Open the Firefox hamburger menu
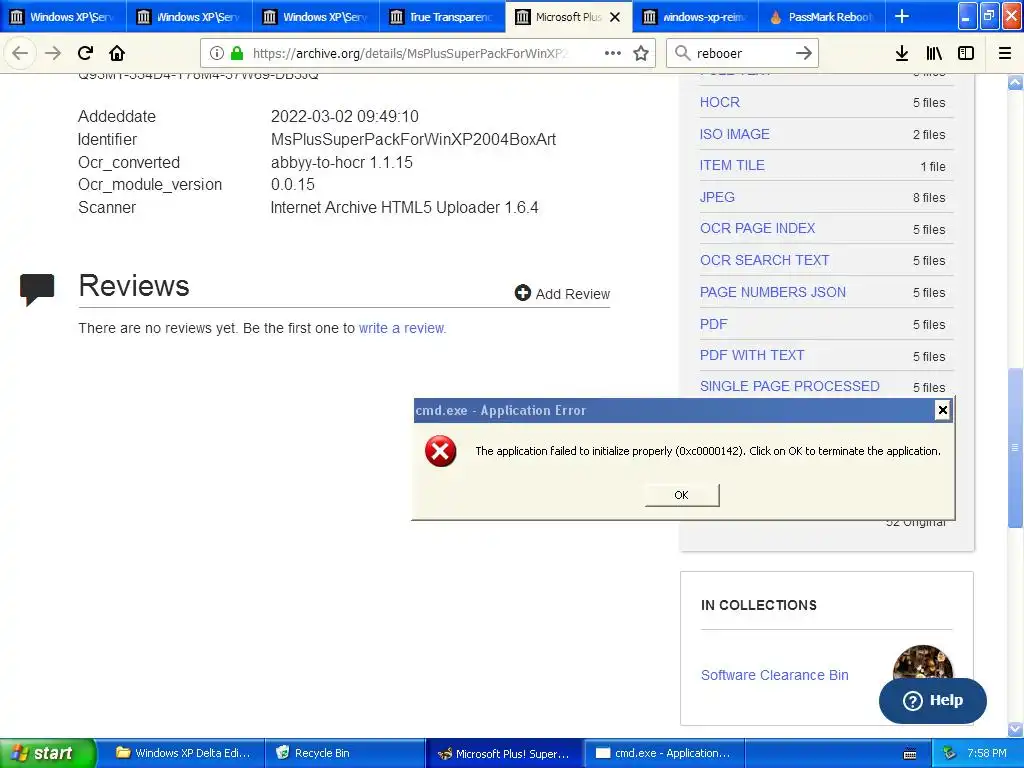Image resolution: width=1024 pixels, height=768 pixels. [1005, 54]
